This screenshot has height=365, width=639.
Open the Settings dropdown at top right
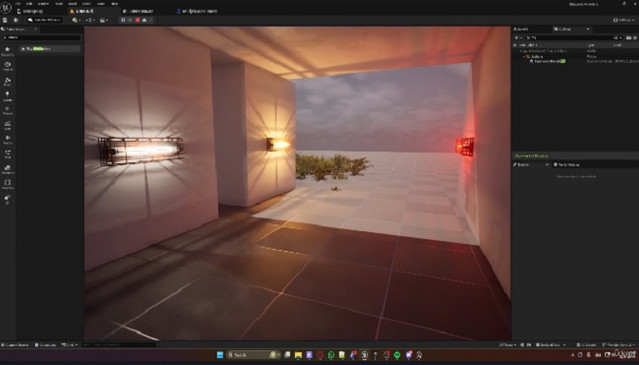(x=624, y=20)
